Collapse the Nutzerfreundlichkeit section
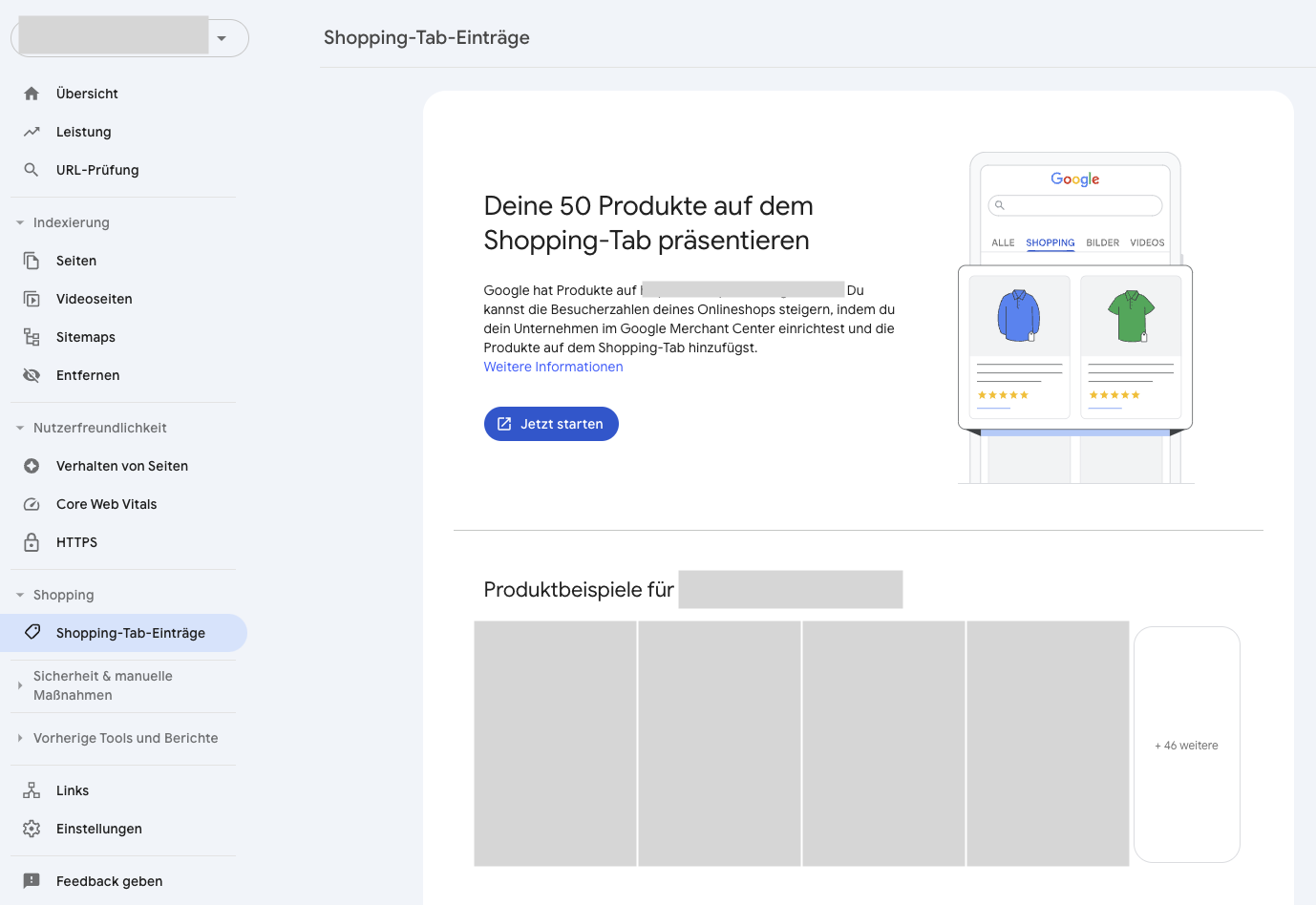 [20, 428]
